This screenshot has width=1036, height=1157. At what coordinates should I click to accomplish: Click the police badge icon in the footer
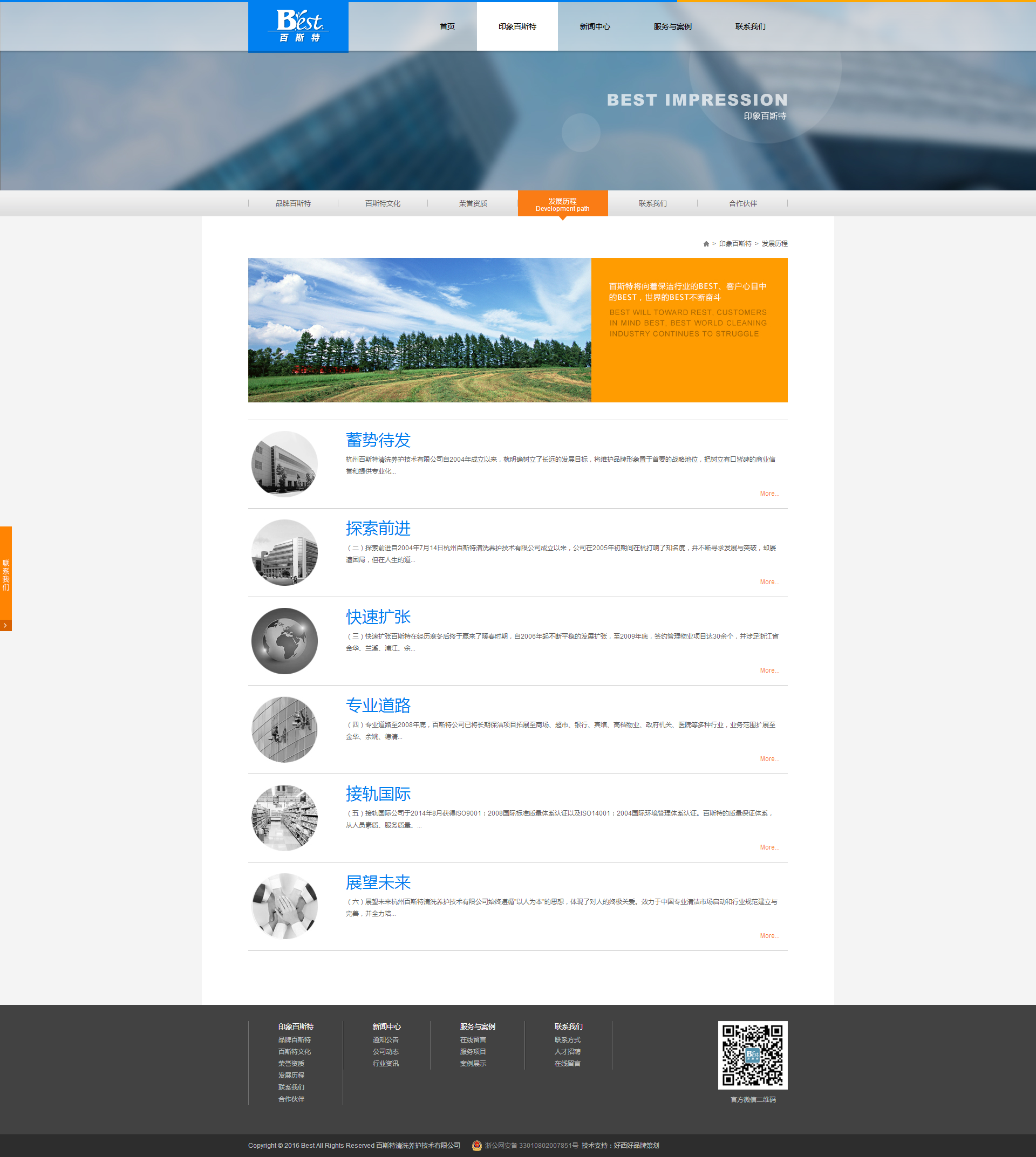click(x=477, y=1145)
